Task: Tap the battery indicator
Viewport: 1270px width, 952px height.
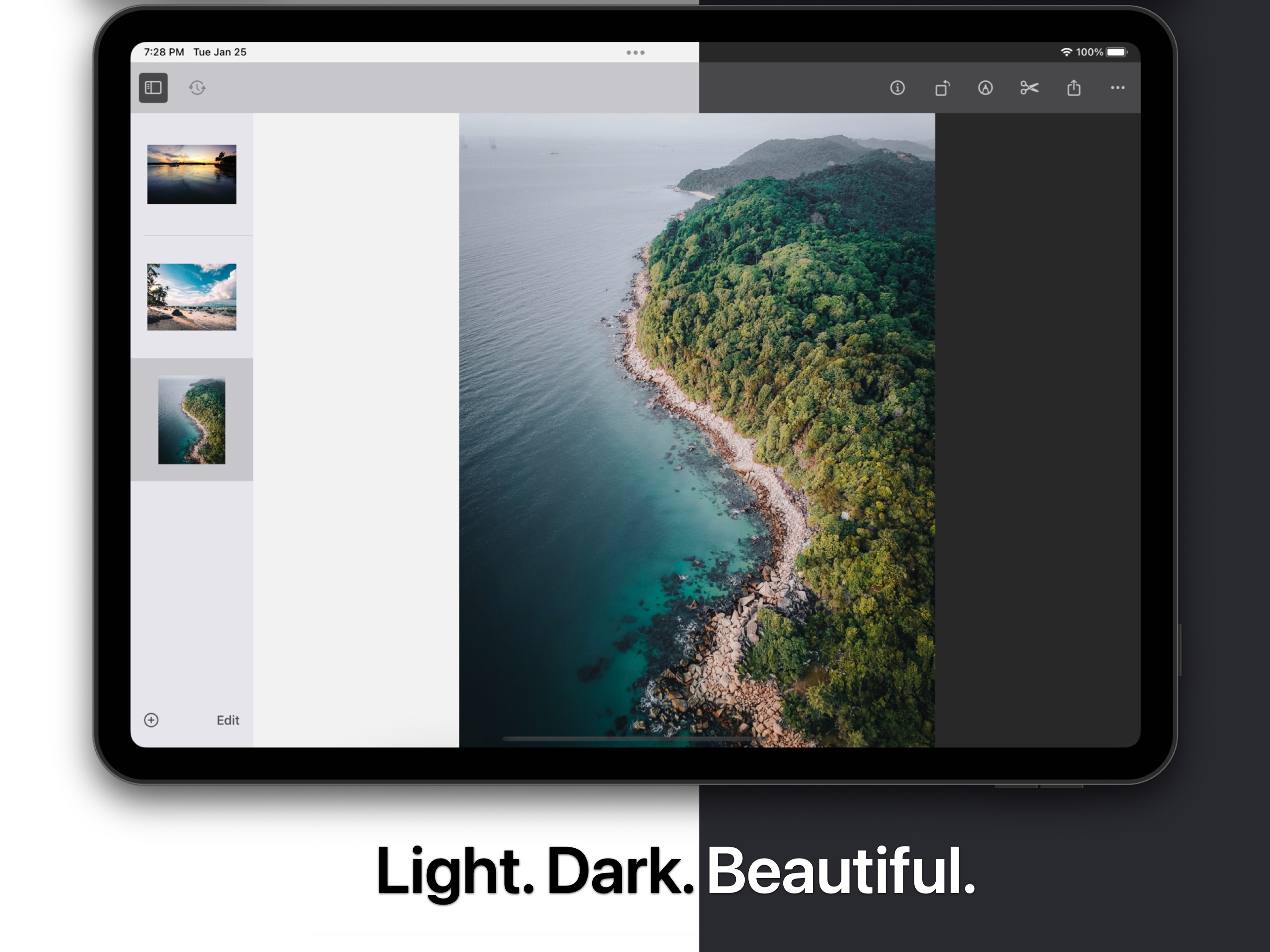Action: [x=1116, y=52]
